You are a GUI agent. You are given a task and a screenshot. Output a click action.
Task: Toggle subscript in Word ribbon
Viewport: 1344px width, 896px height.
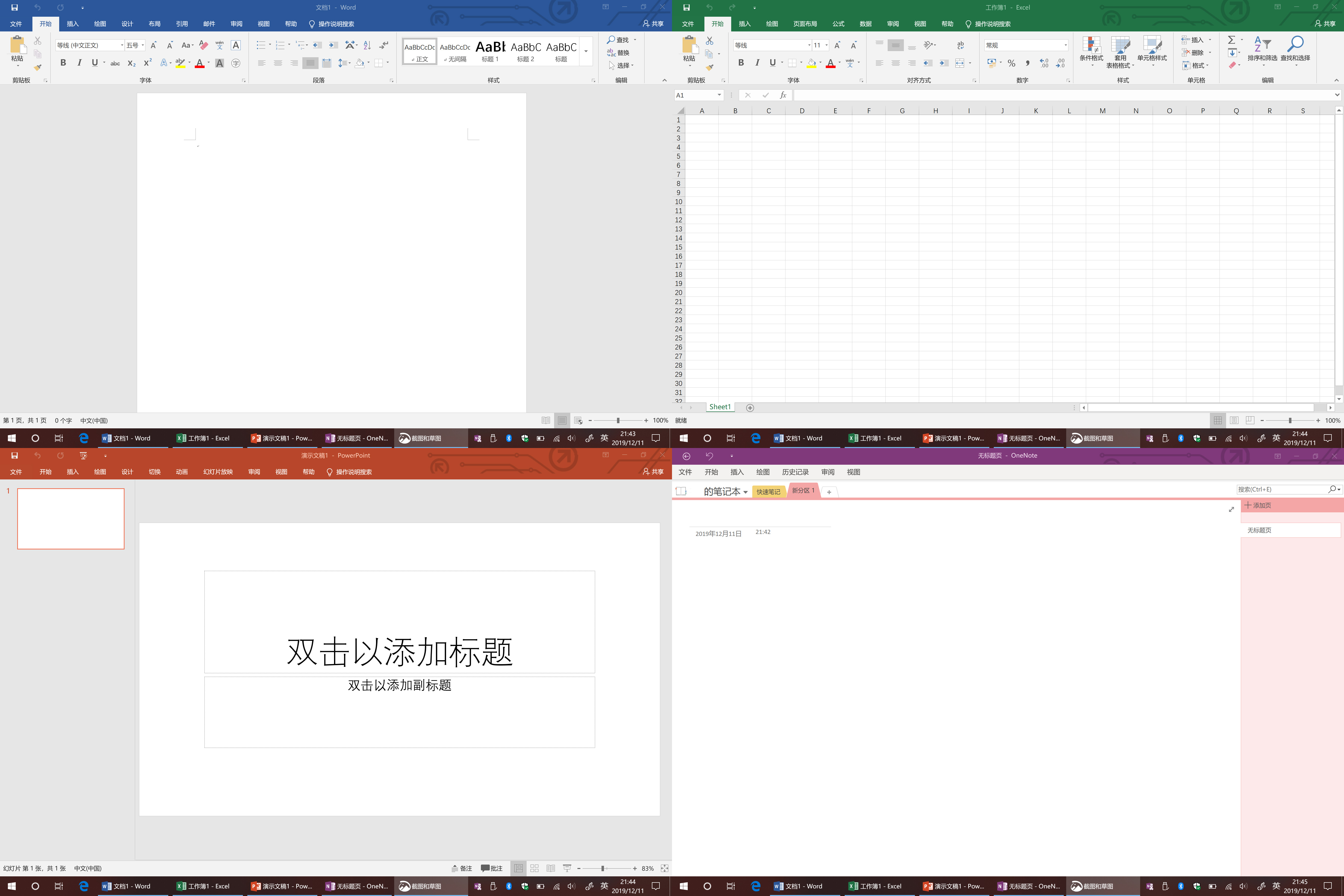click(131, 63)
